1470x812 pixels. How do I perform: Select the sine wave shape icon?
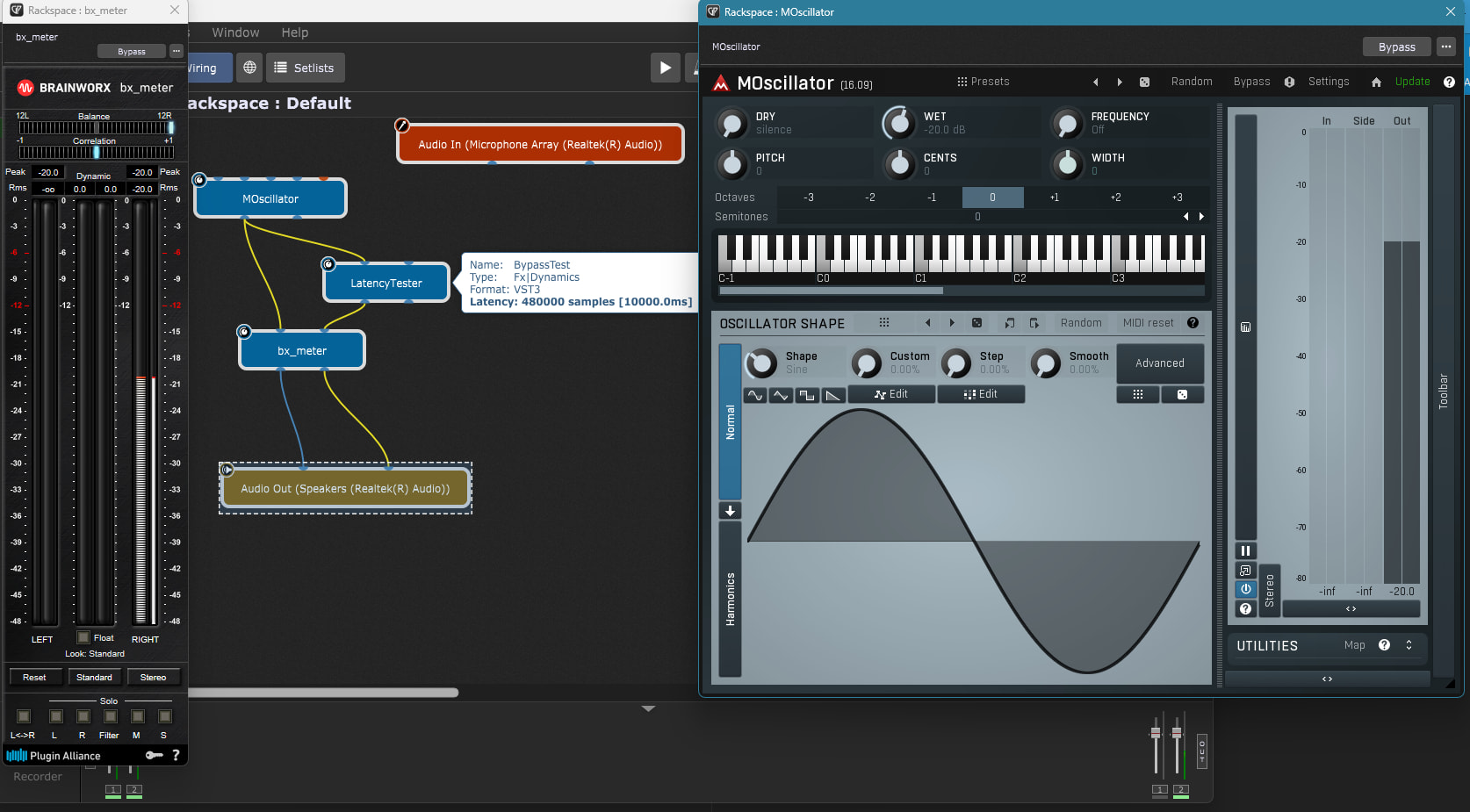coord(755,395)
